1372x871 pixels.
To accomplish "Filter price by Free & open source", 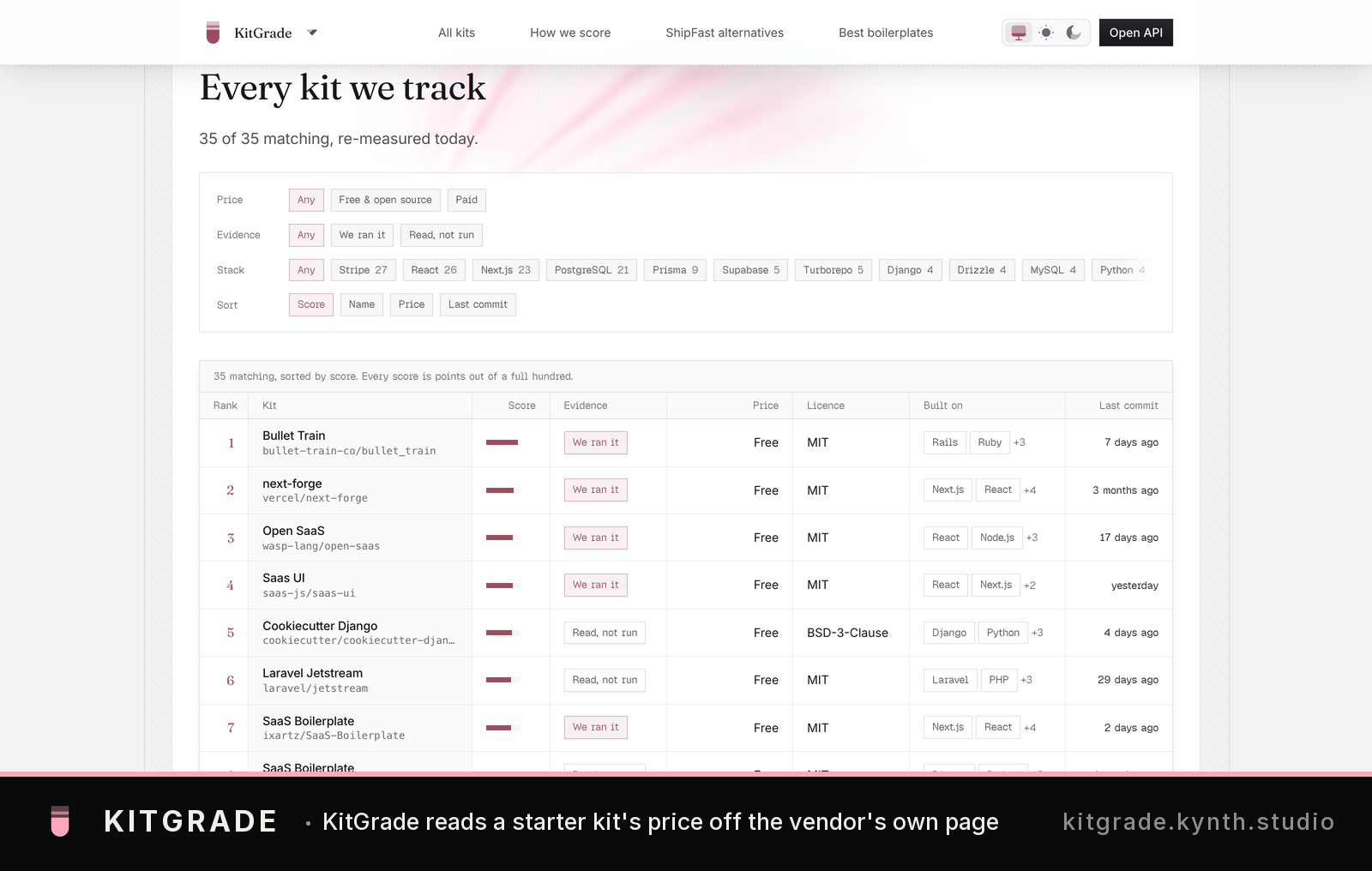I will click(x=385, y=200).
